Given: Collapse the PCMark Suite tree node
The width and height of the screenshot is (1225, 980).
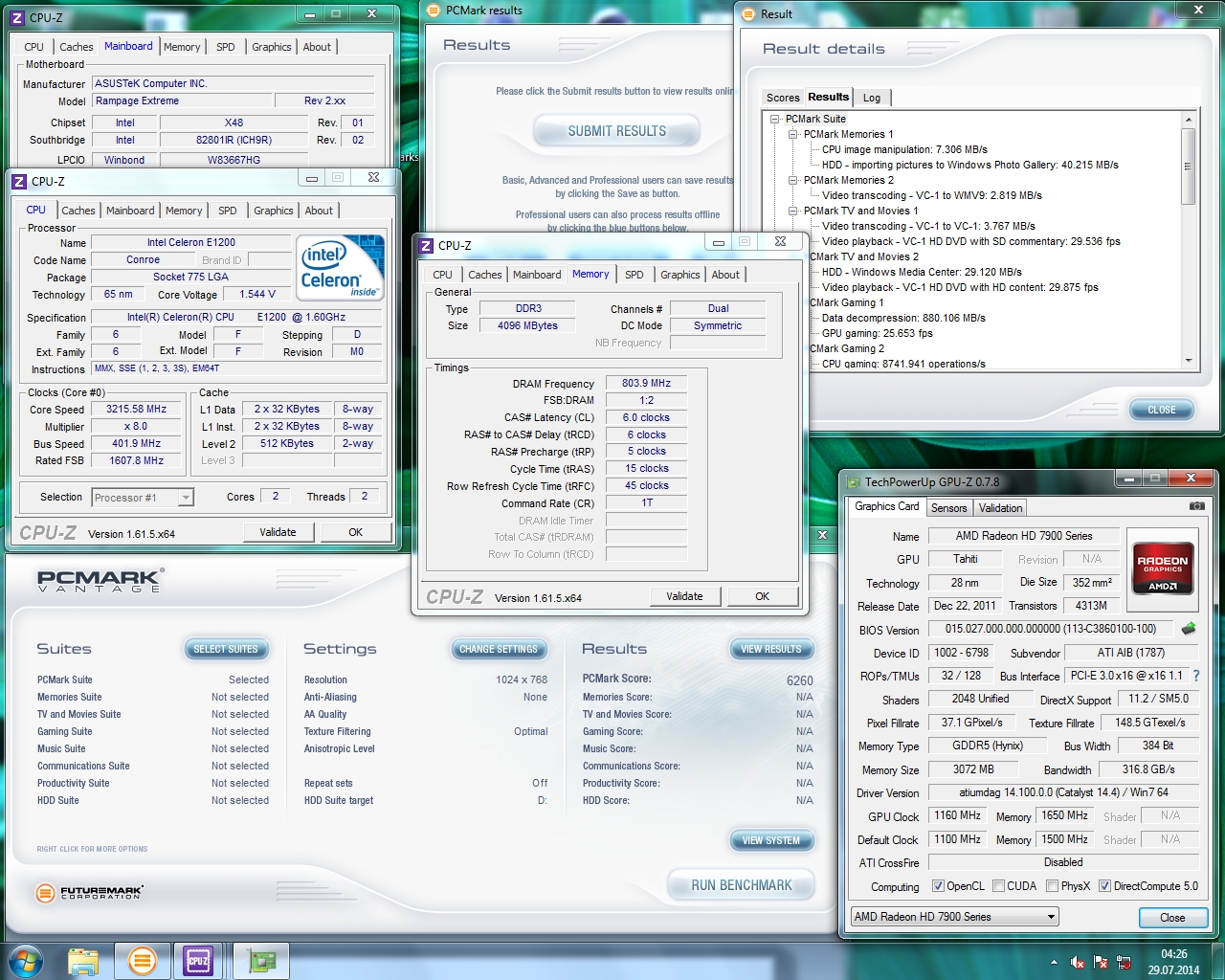Looking at the screenshot, I should pos(775,120).
